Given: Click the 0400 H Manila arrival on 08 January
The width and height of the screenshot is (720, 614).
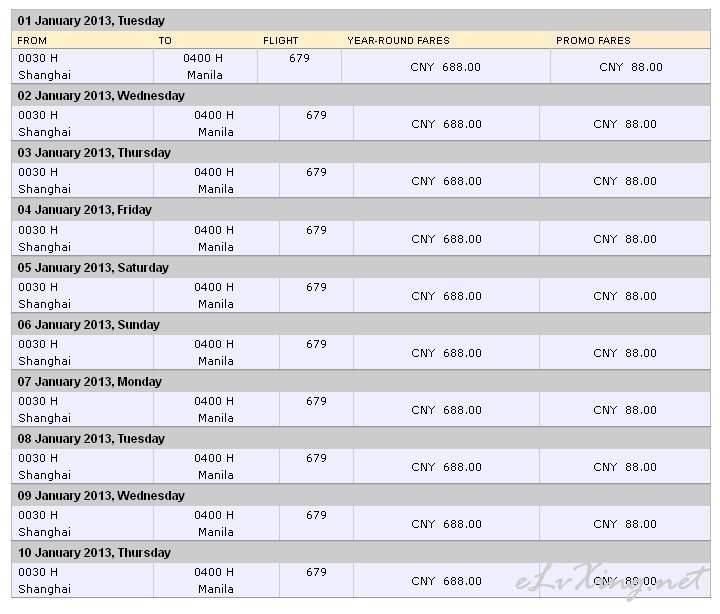Looking at the screenshot, I should 214,467.
